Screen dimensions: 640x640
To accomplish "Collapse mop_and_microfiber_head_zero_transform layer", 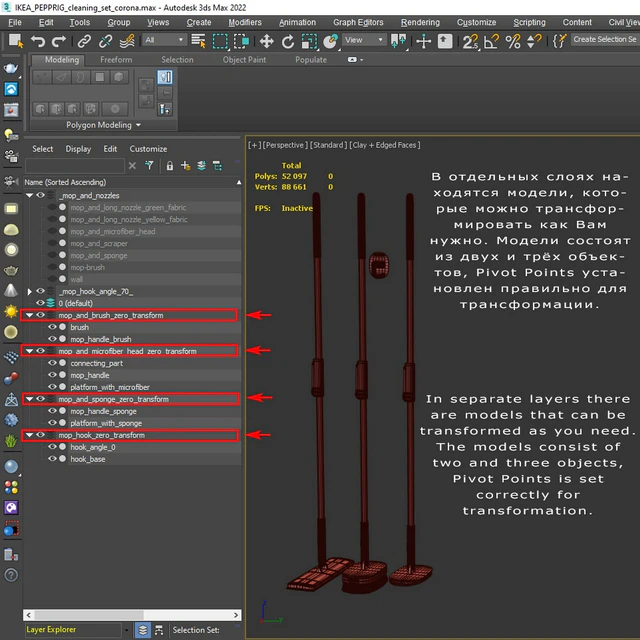I will [29, 351].
